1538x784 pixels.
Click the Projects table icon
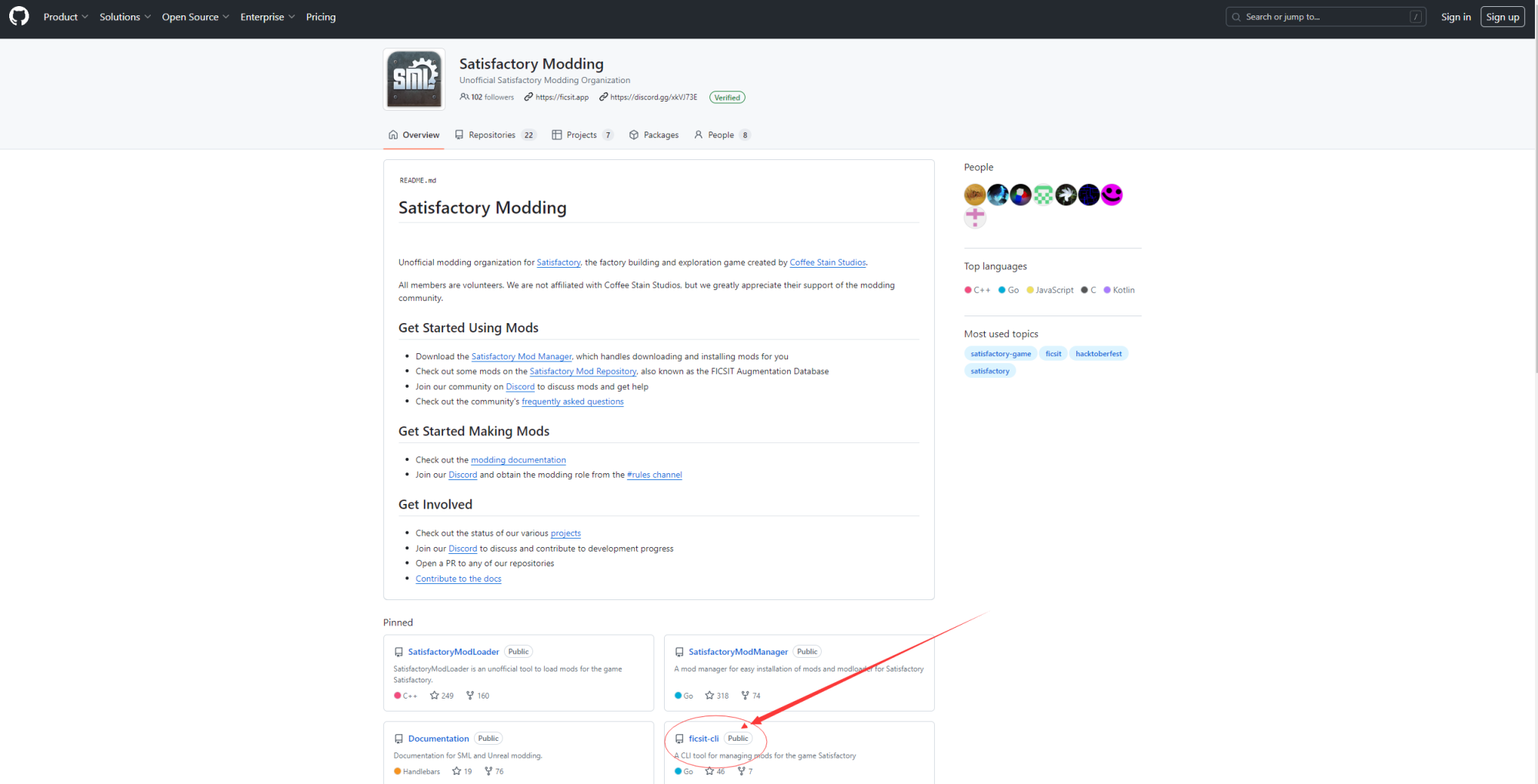coord(557,135)
